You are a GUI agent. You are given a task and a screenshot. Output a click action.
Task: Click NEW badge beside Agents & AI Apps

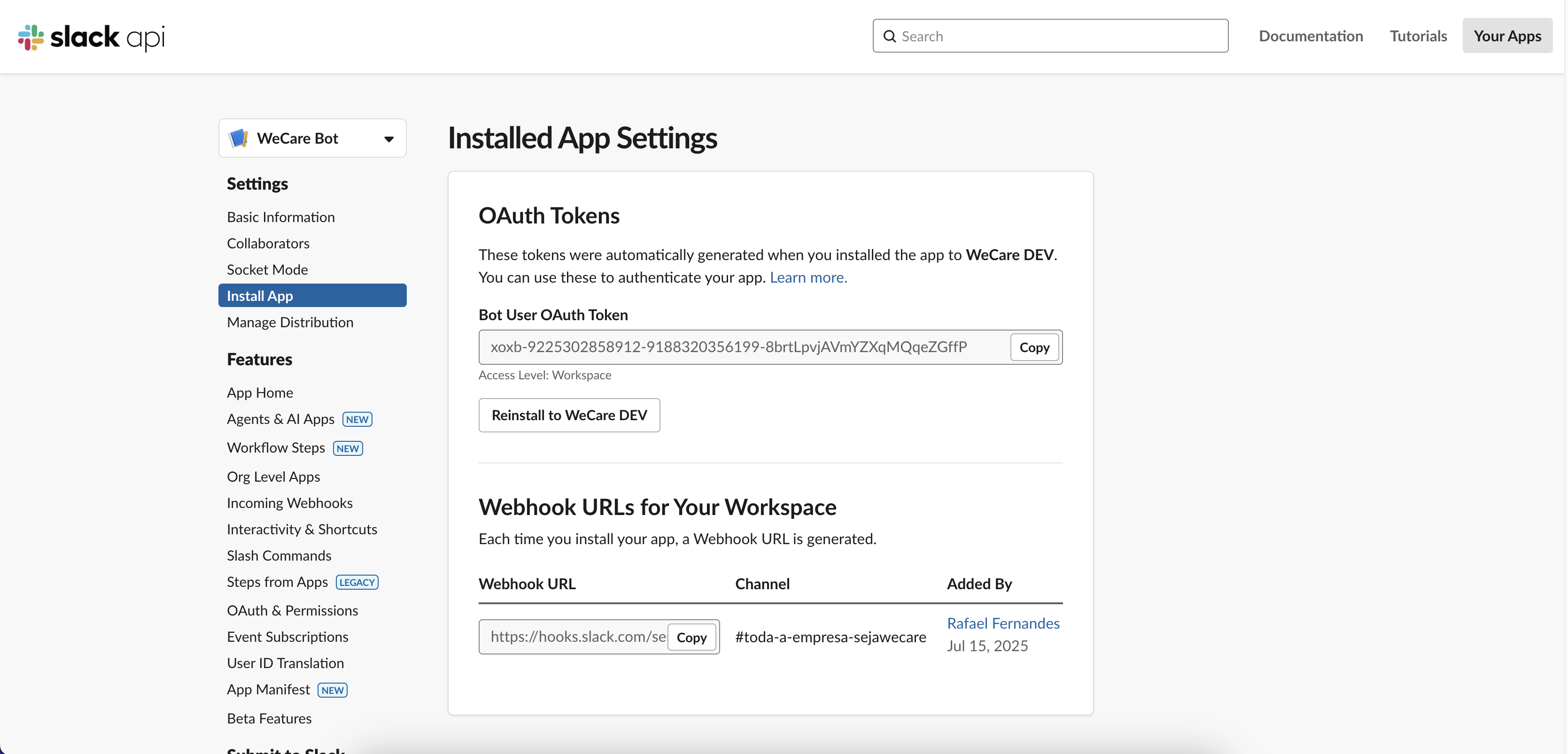(357, 419)
